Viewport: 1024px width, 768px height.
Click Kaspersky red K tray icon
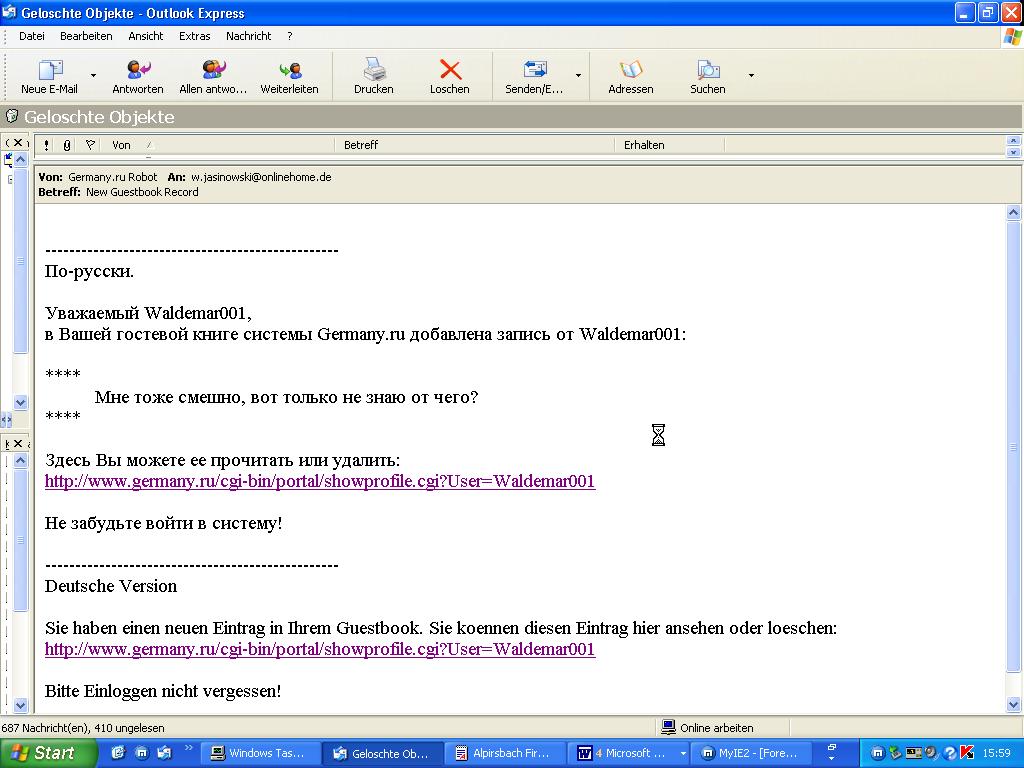coord(967,753)
